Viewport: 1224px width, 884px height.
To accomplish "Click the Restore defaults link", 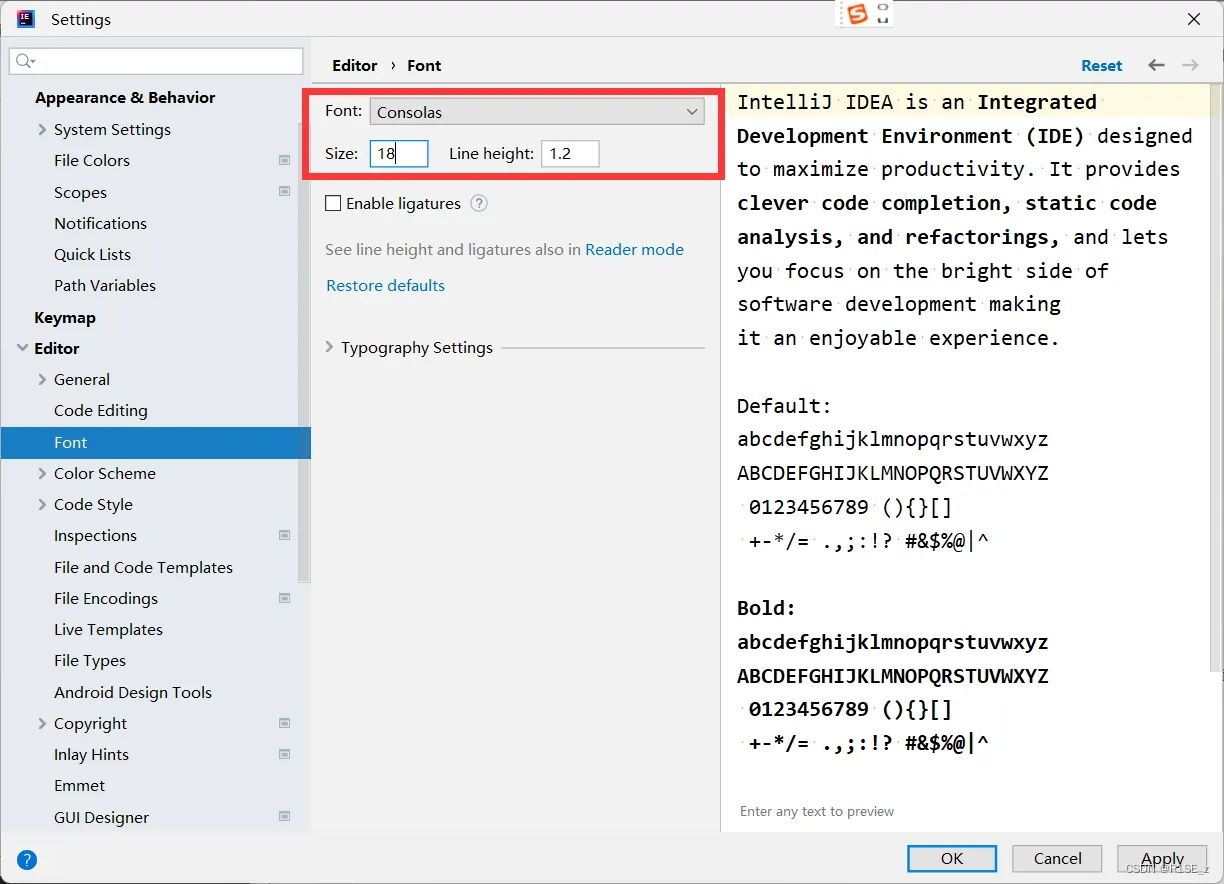I will coord(385,285).
